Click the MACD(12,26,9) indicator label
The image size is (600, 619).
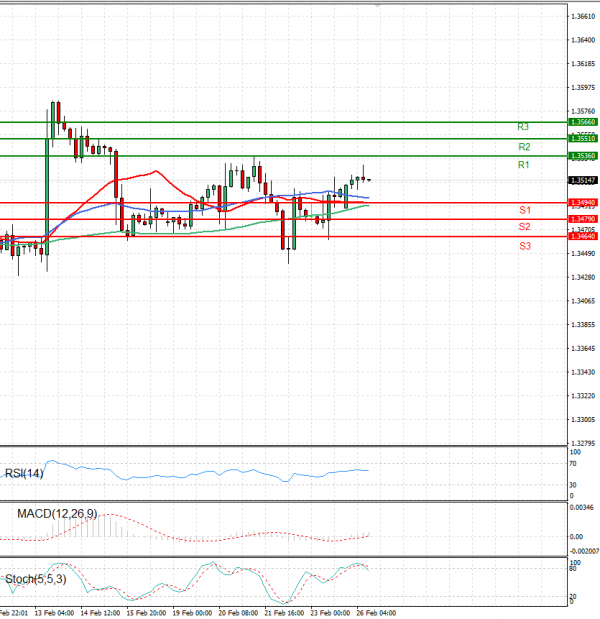57,514
